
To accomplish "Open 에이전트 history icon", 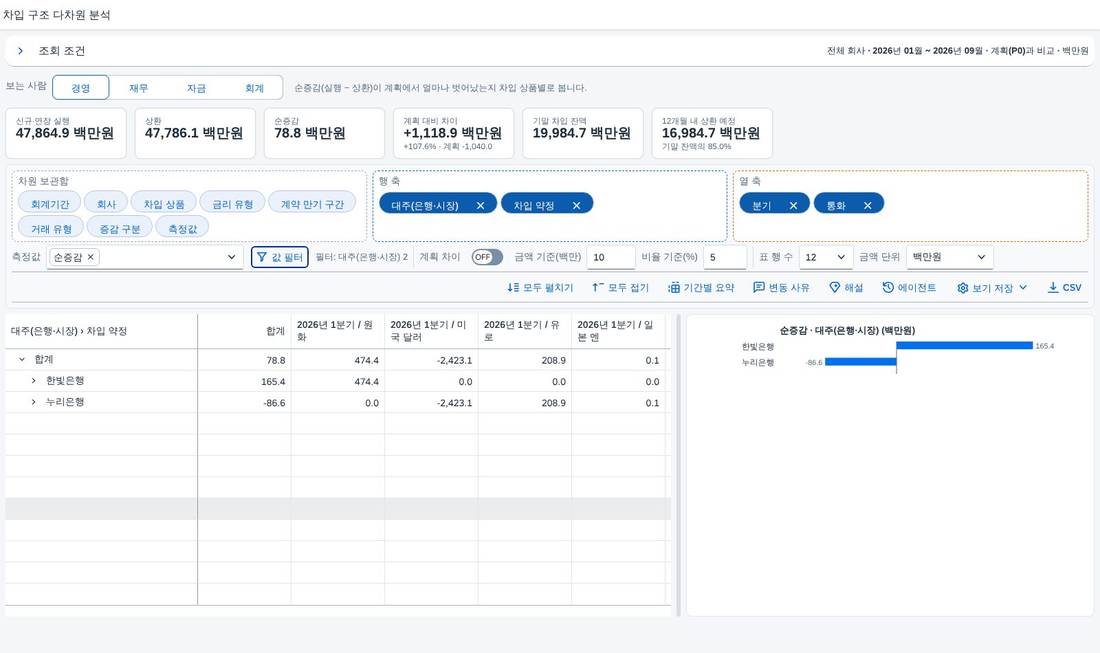I will tap(888, 288).
